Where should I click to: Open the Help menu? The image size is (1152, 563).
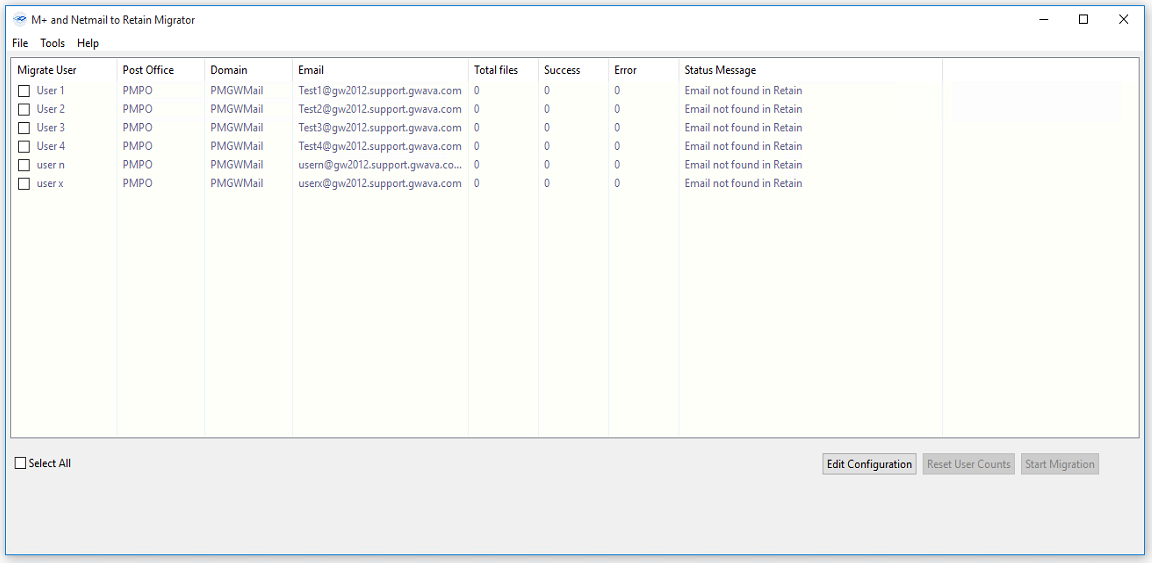[87, 43]
